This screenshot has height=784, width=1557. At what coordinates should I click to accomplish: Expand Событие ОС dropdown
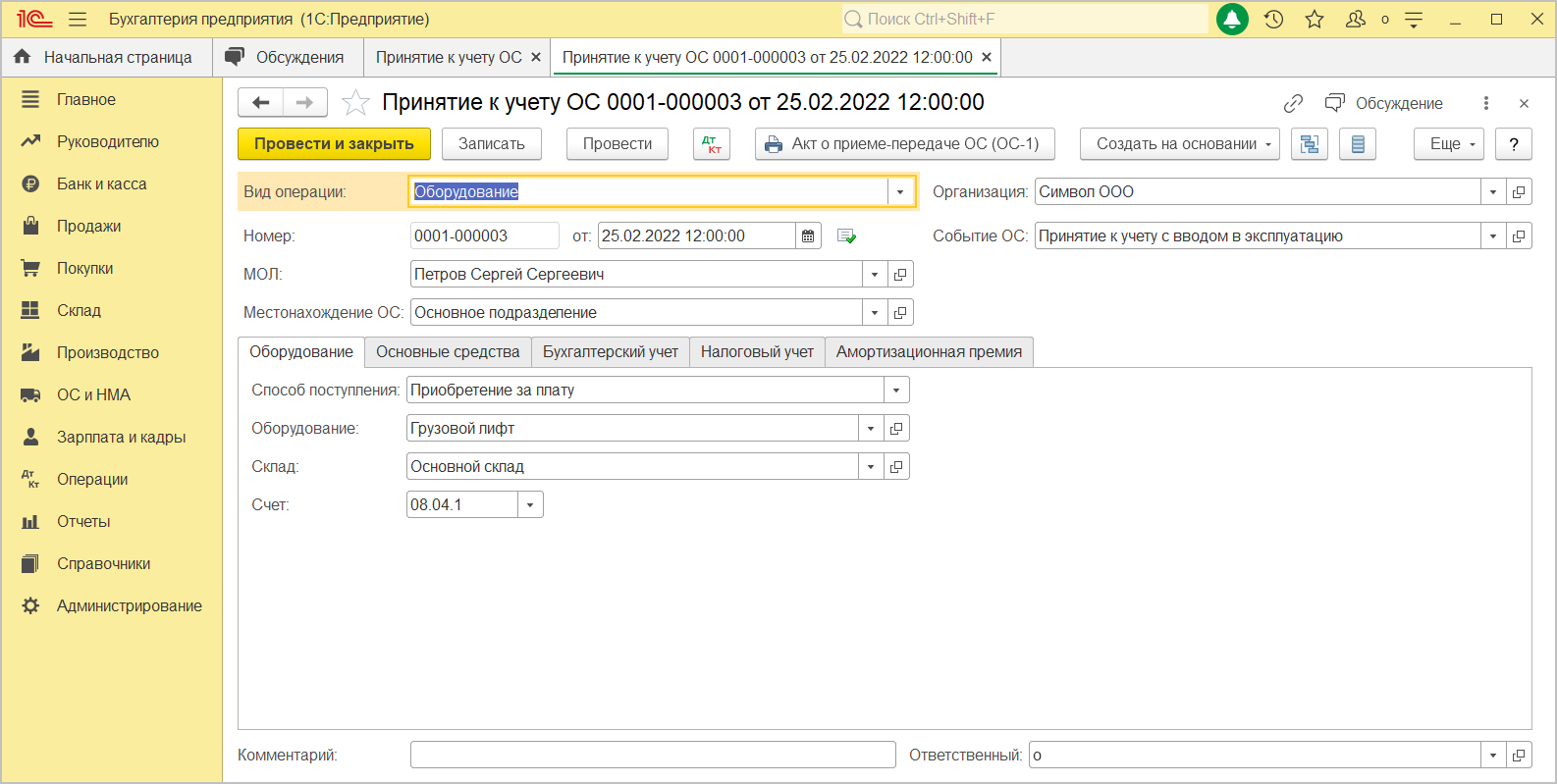tap(1493, 235)
